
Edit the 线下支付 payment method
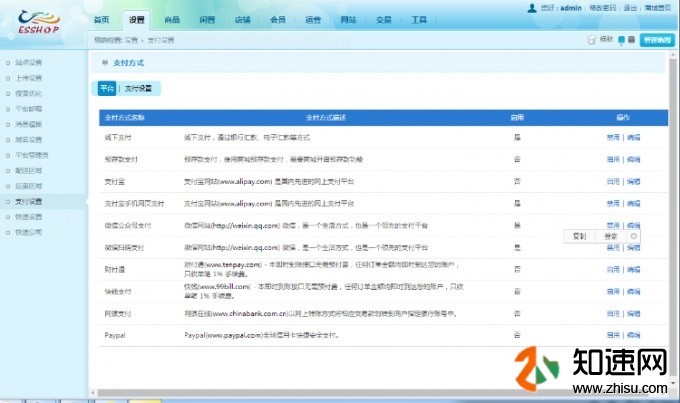coord(634,137)
